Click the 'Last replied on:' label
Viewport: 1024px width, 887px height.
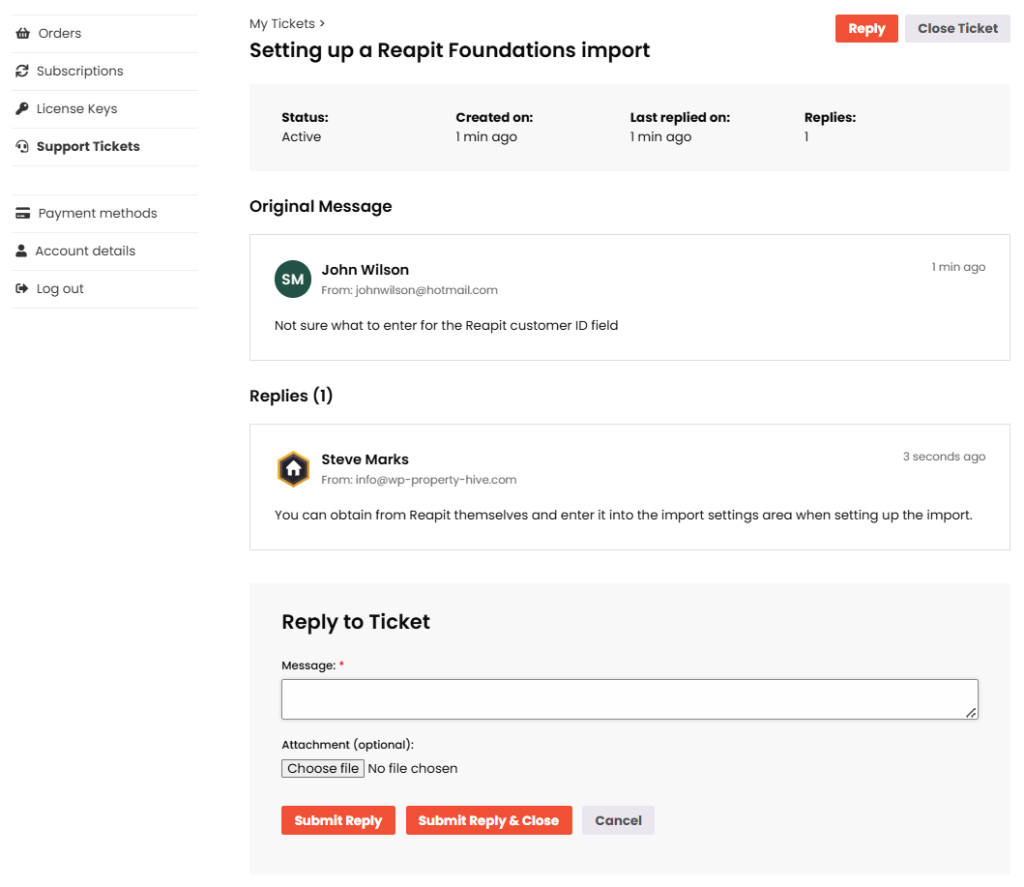(x=680, y=118)
